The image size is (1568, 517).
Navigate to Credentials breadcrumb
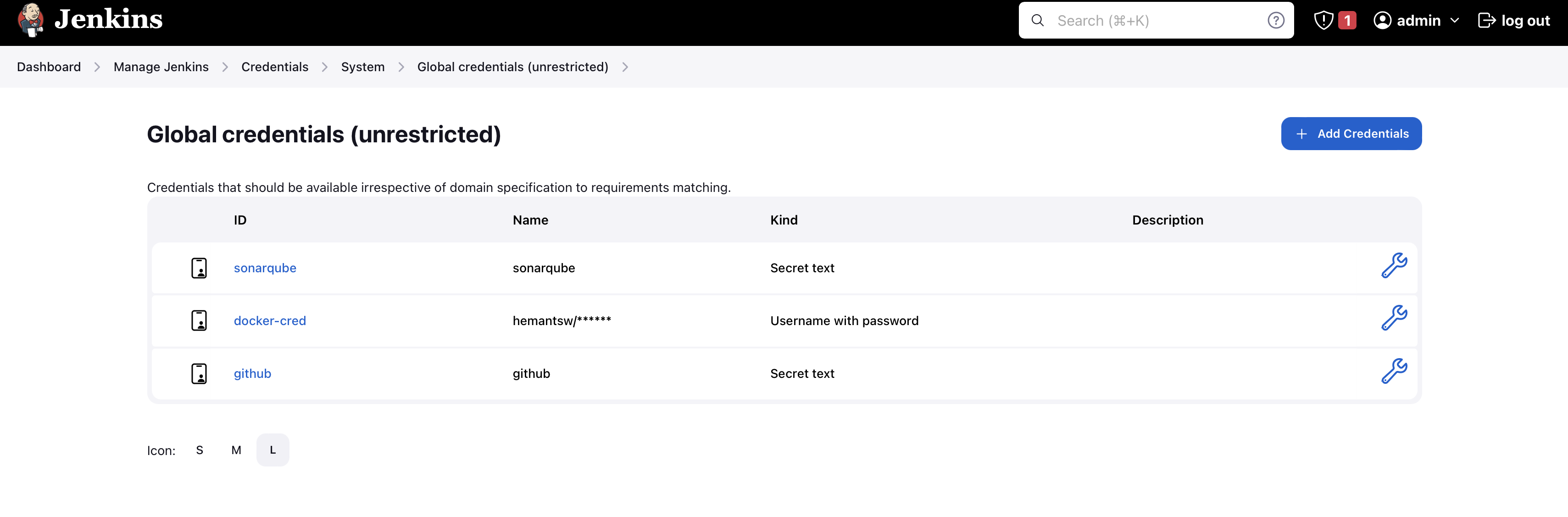[274, 67]
